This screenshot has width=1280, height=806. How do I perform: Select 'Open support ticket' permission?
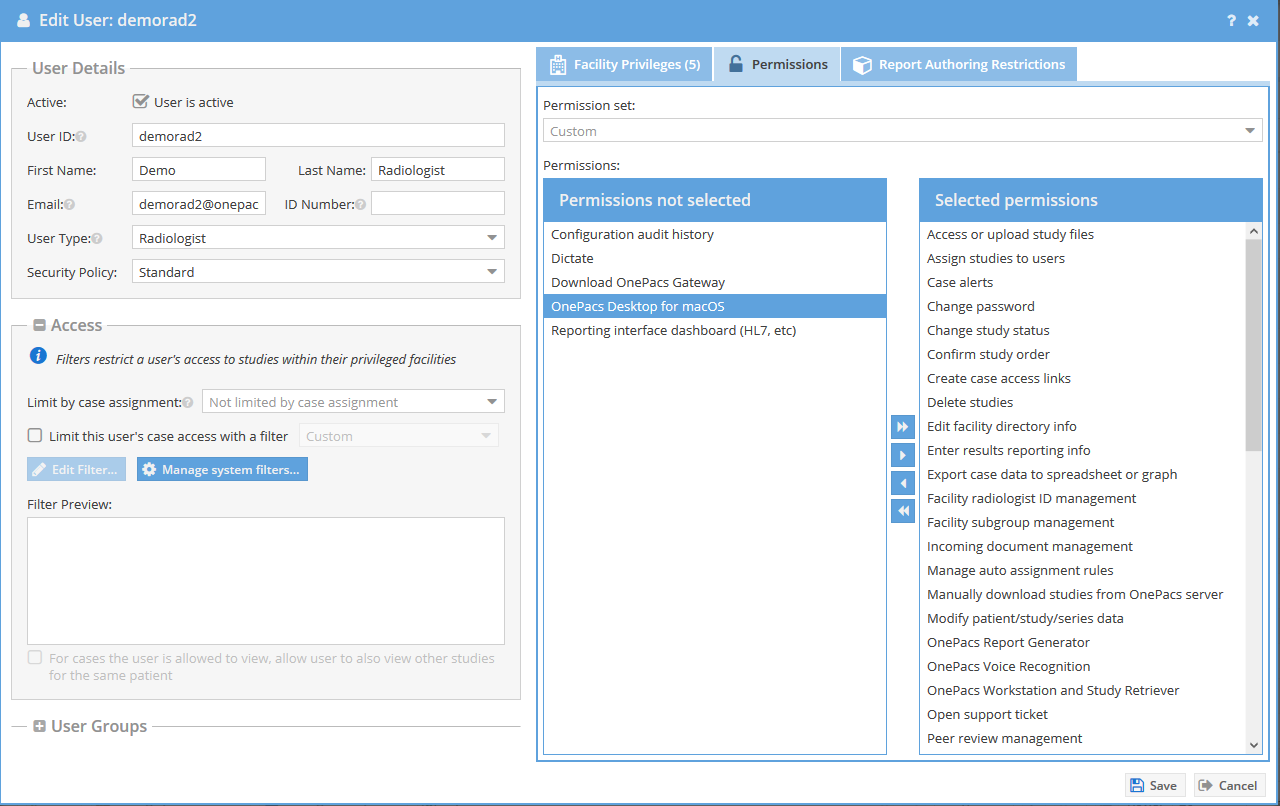tap(1083, 714)
